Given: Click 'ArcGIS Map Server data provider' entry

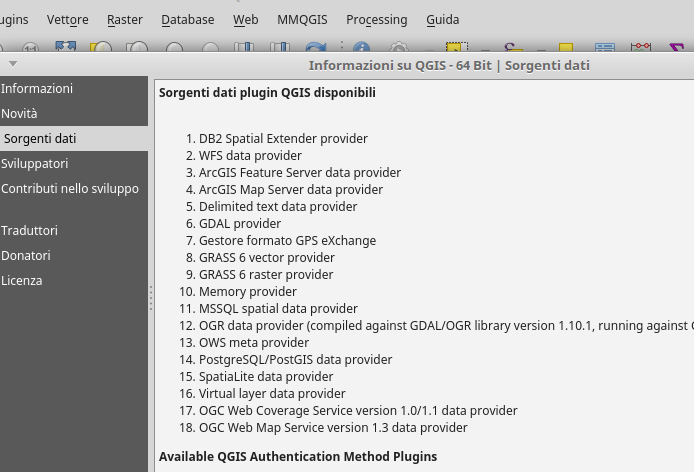Looking at the screenshot, I should (x=291, y=190).
